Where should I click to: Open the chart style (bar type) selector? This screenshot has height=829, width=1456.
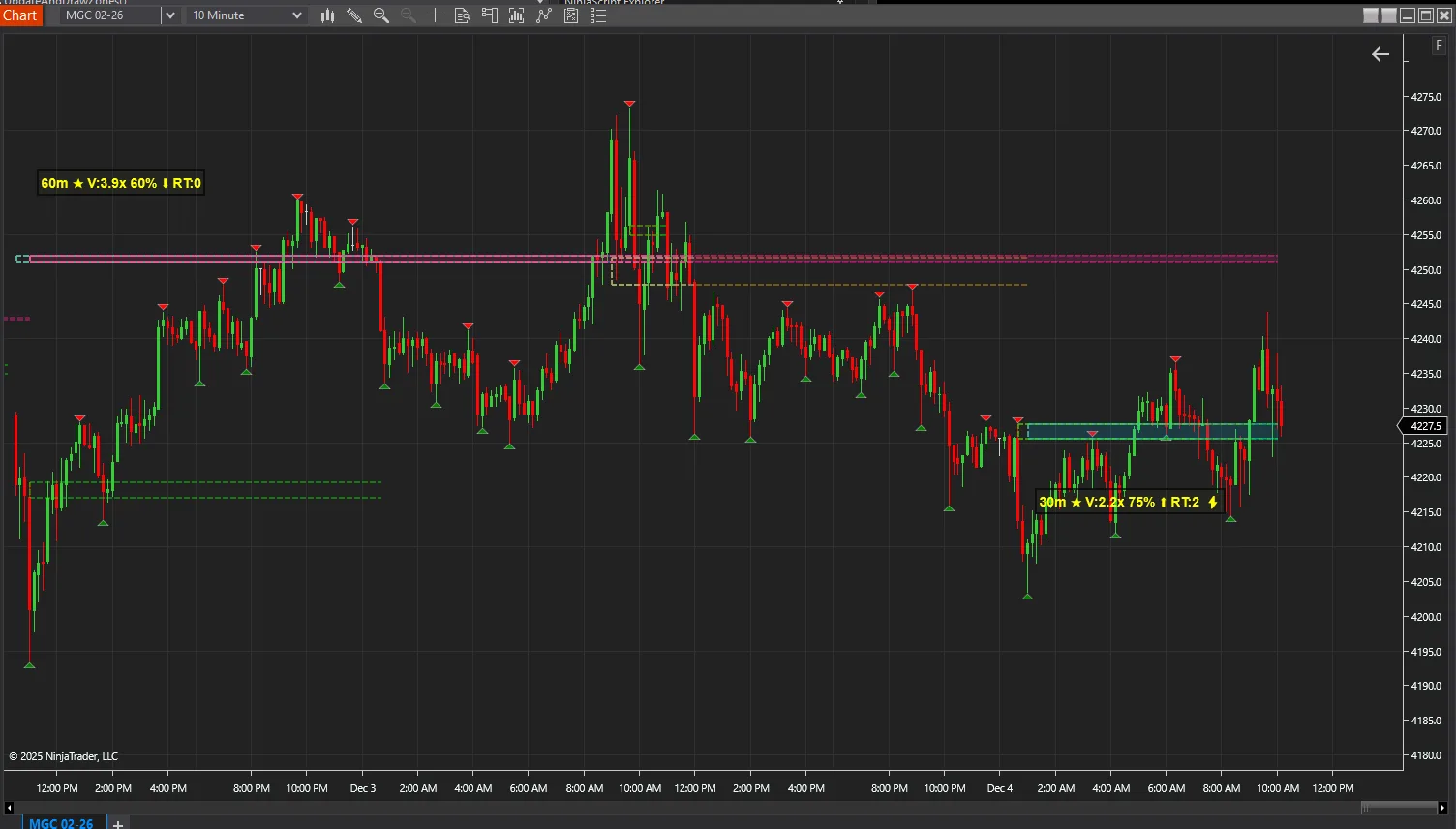(327, 15)
